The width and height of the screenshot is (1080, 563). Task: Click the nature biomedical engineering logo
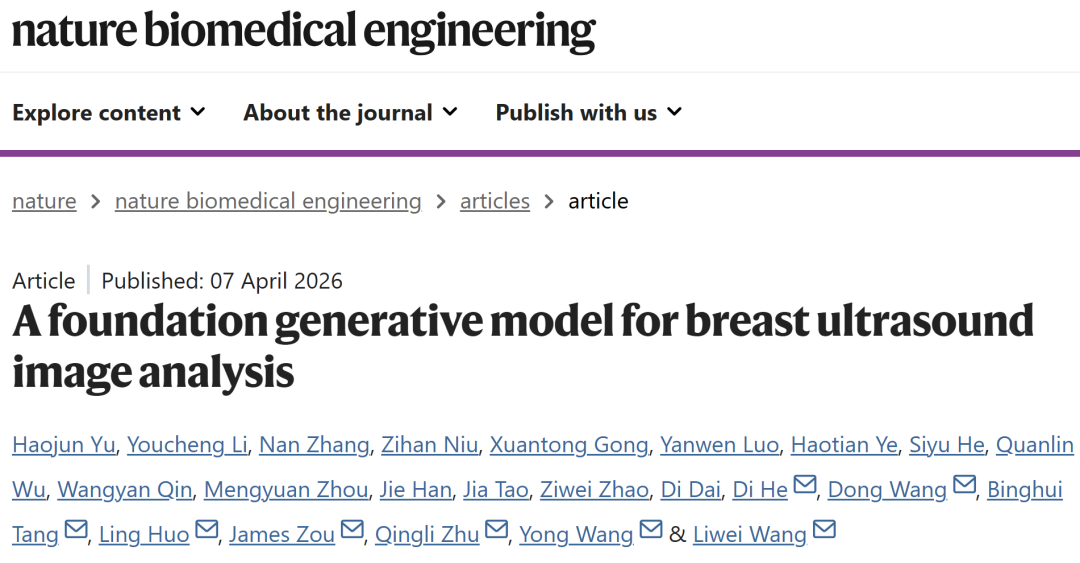point(303,31)
